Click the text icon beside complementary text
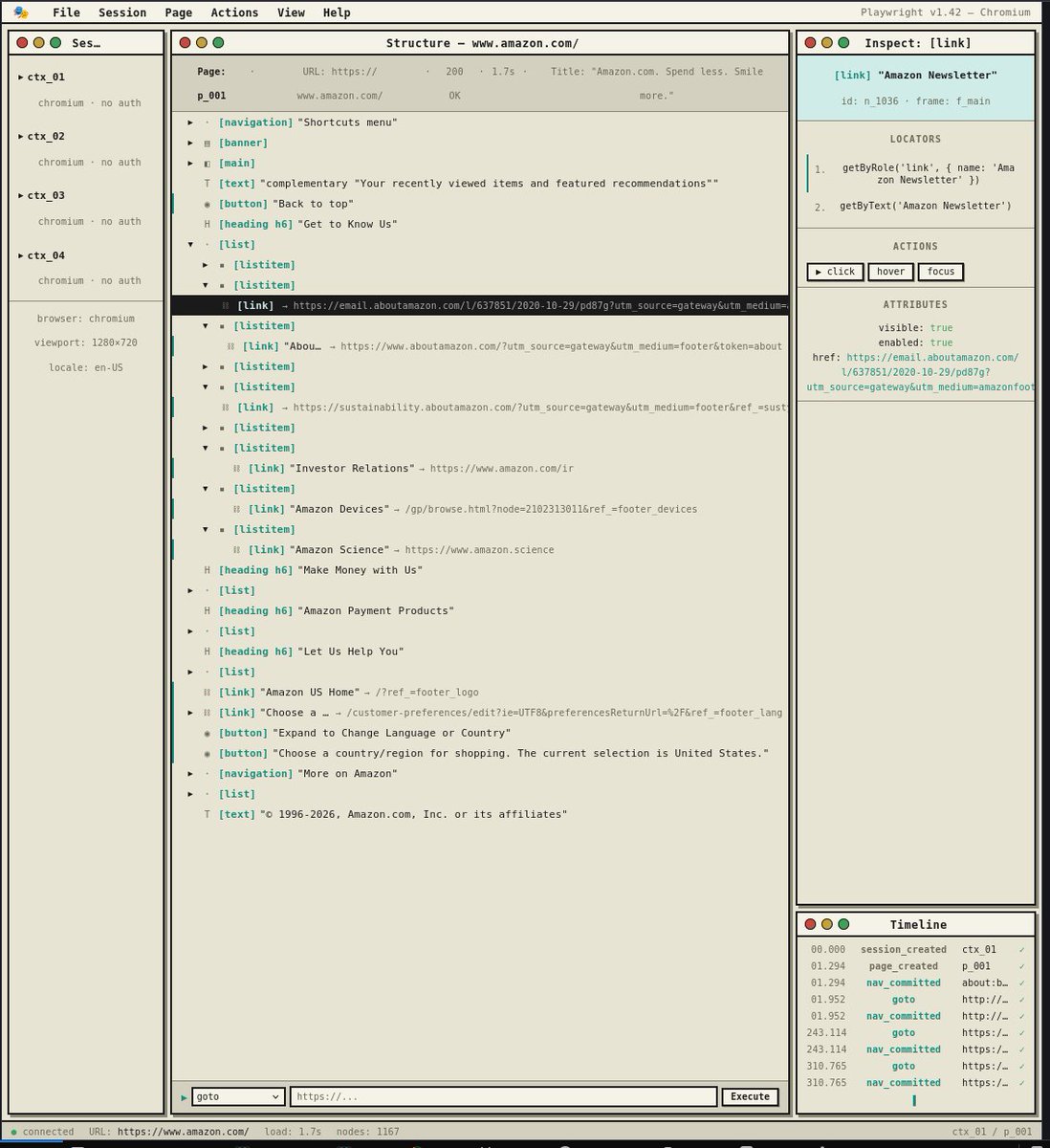 [x=207, y=184]
